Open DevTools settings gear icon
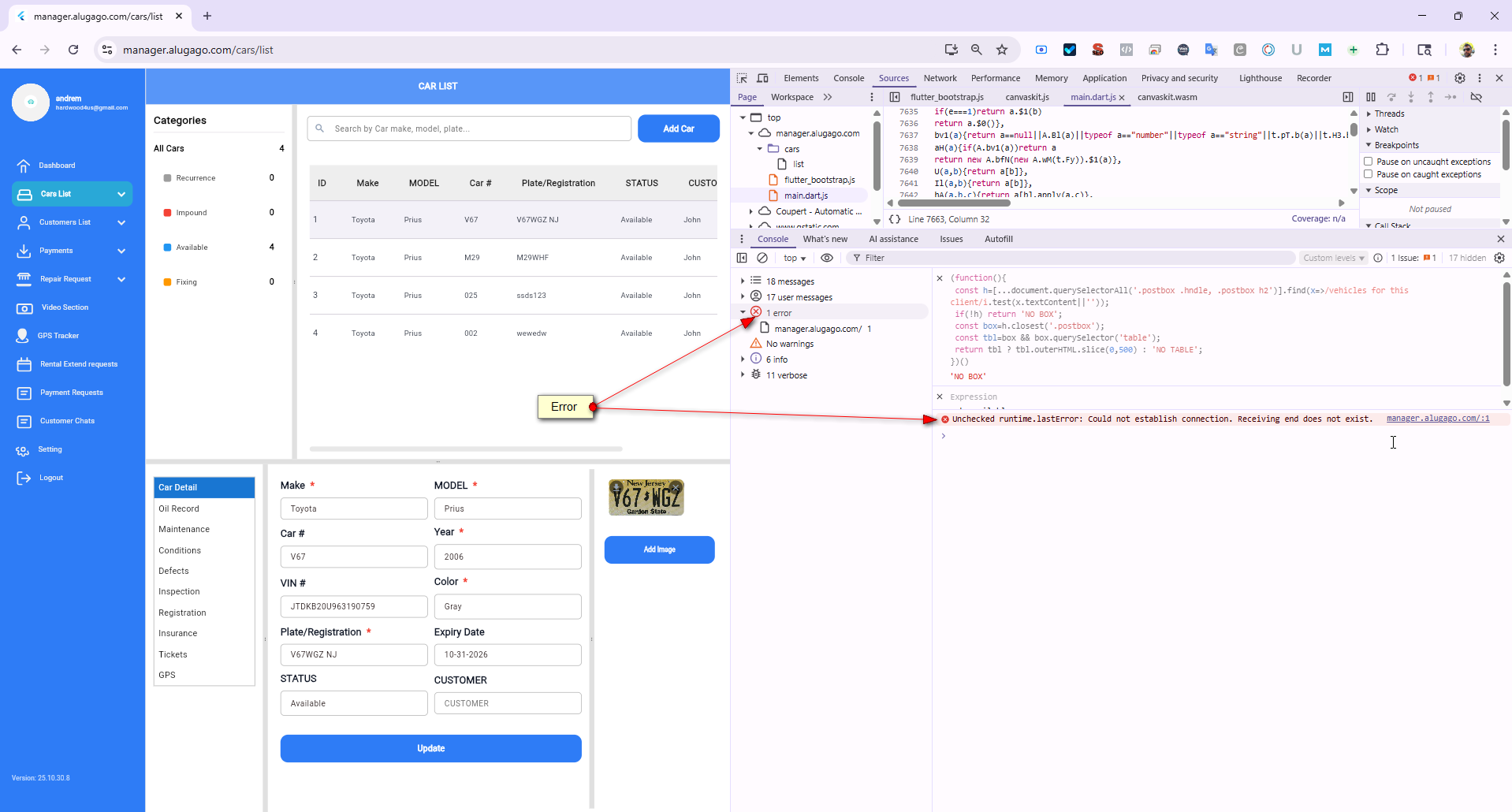 click(x=1459, y=78)
